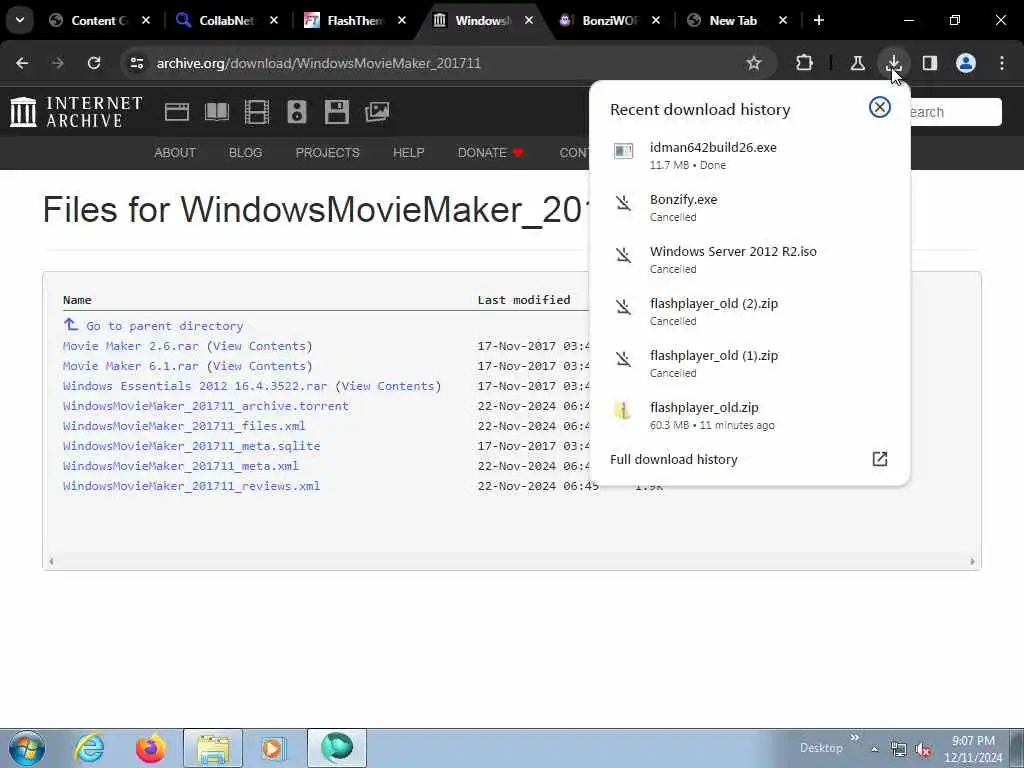Close the New Tab tab

coord(783,21)
